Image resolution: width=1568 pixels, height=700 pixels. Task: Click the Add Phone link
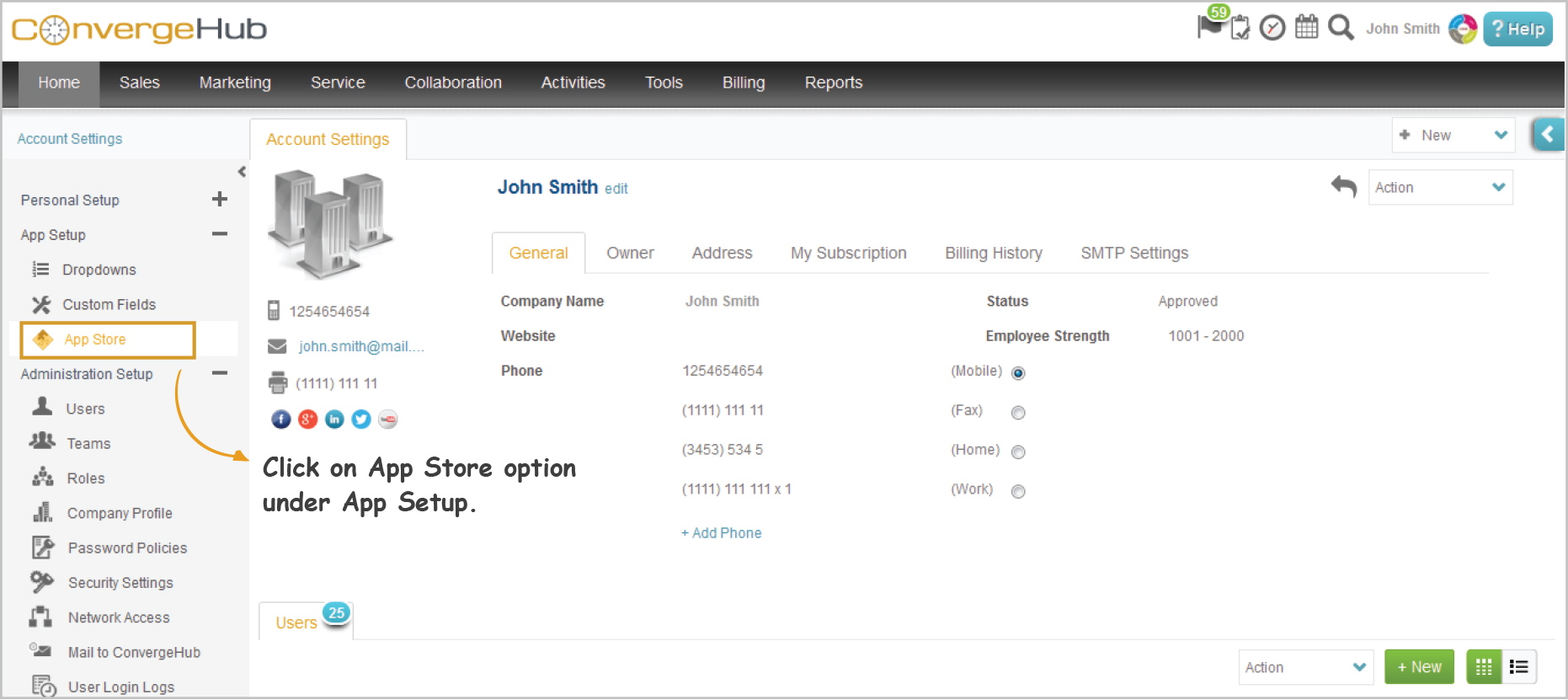[x=722, y=532]
